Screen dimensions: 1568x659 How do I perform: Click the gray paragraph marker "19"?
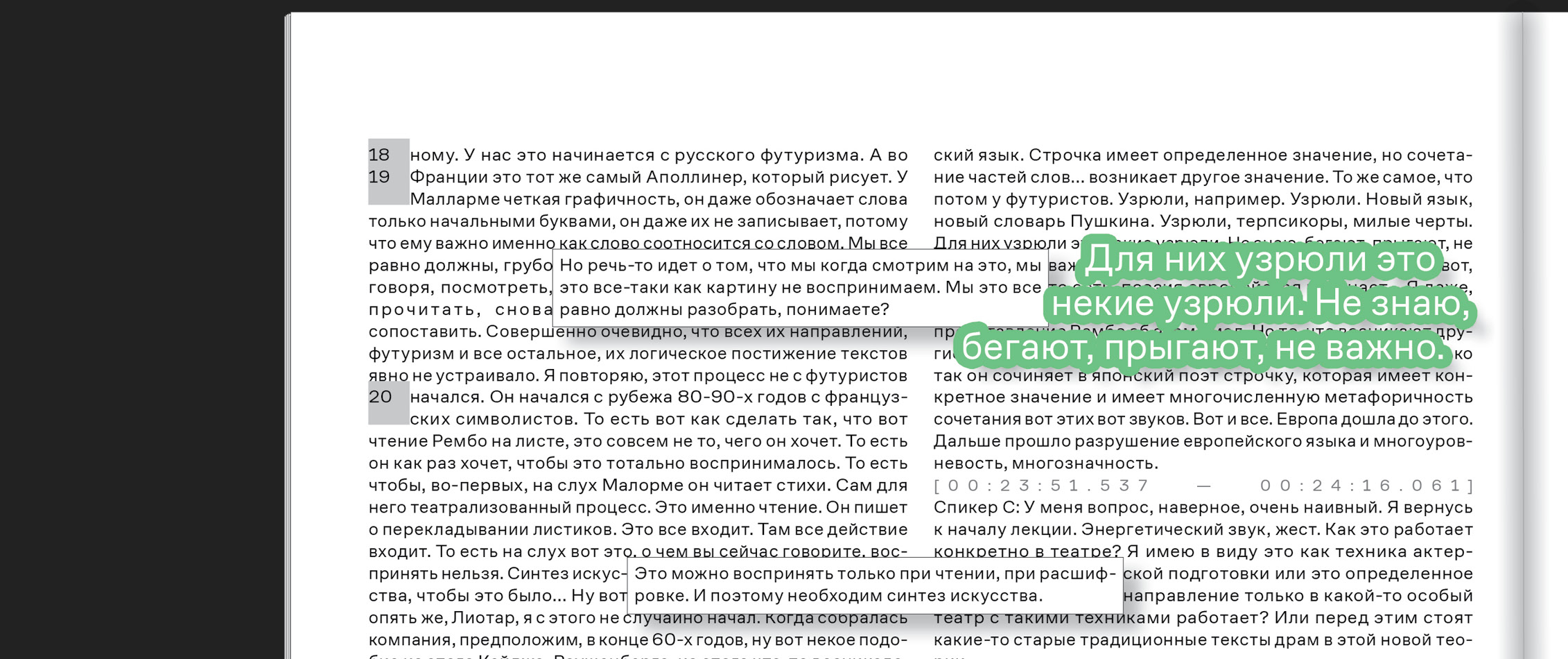pyautogui.click(x=381, y=177)
